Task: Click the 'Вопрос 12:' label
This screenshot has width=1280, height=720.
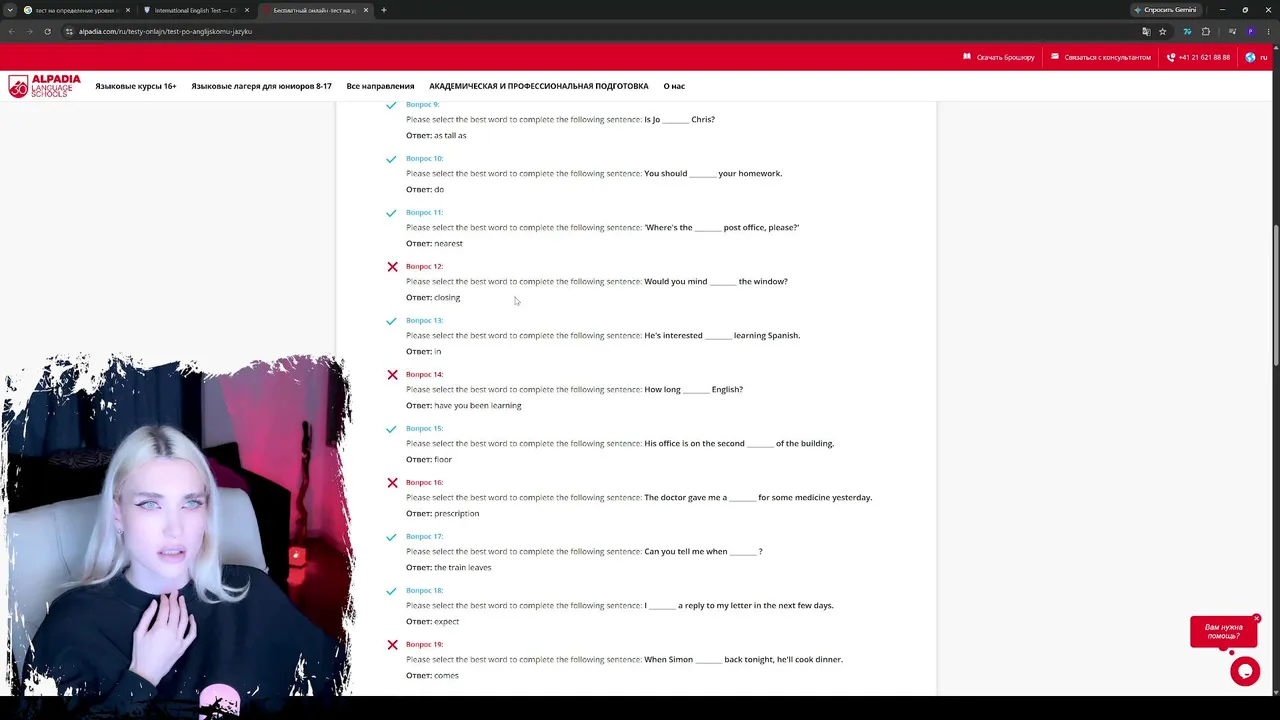Action: [424, 266]
